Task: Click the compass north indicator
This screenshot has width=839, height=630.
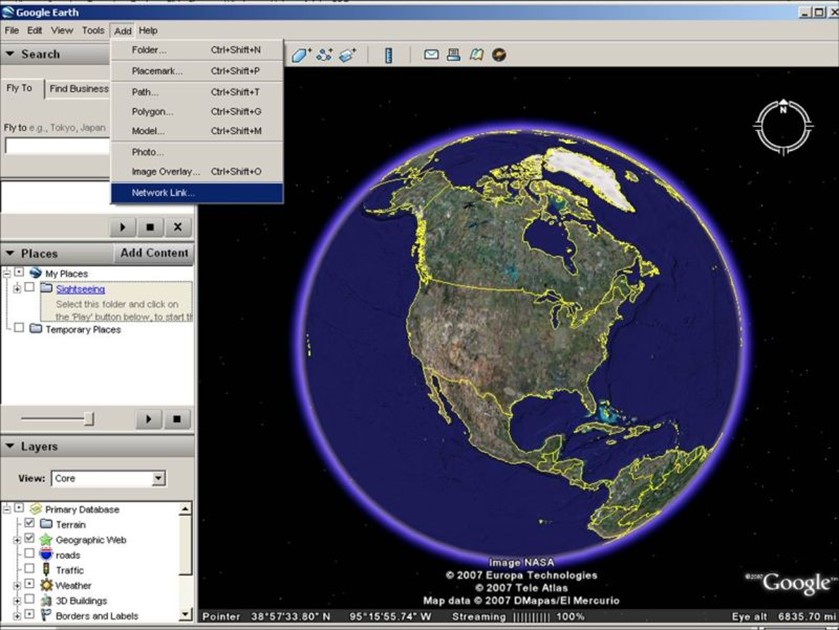Action: point(784,111)
